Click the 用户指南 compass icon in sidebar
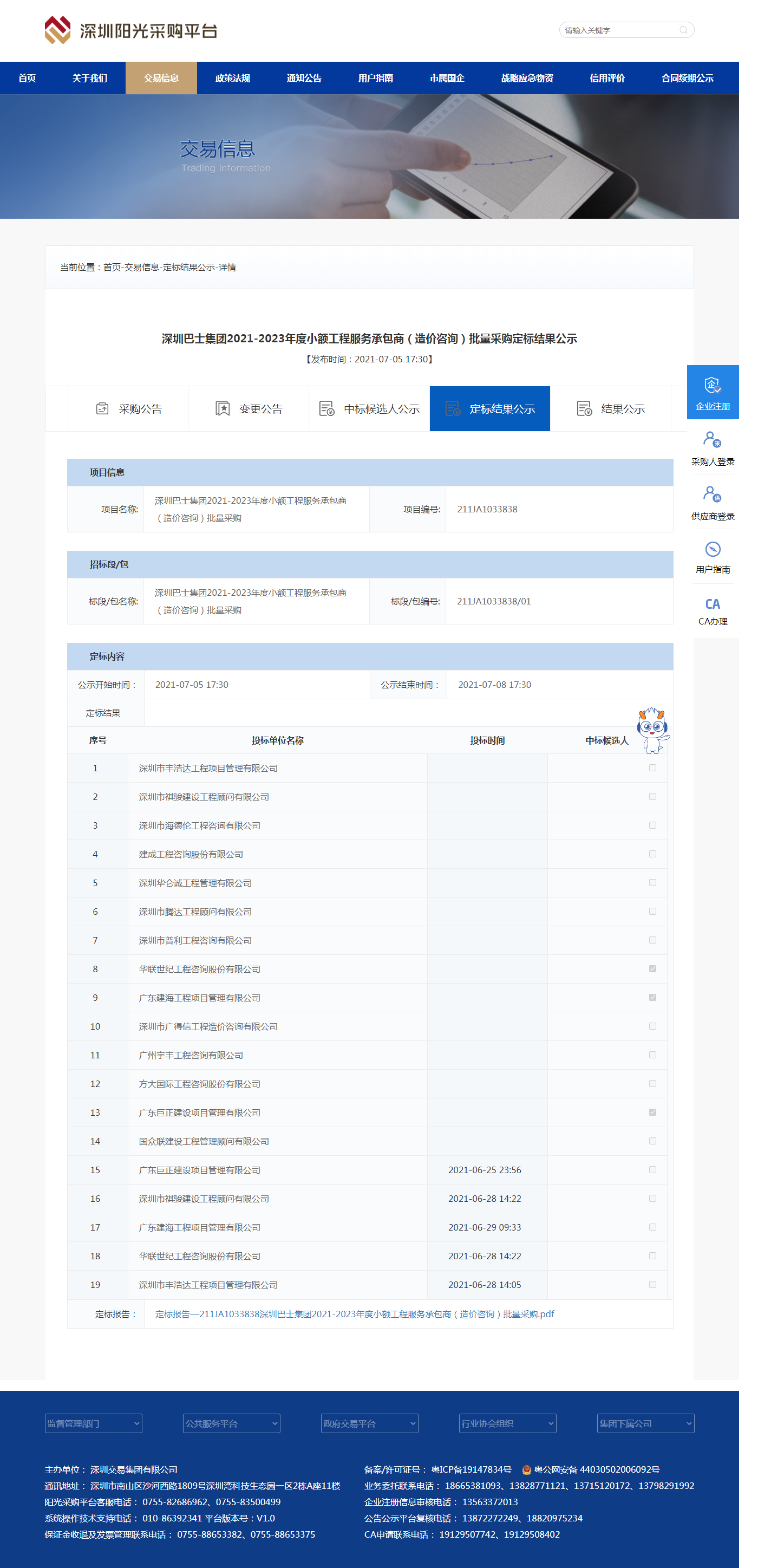The image size is (758, 1568). [x=713, y=549]
